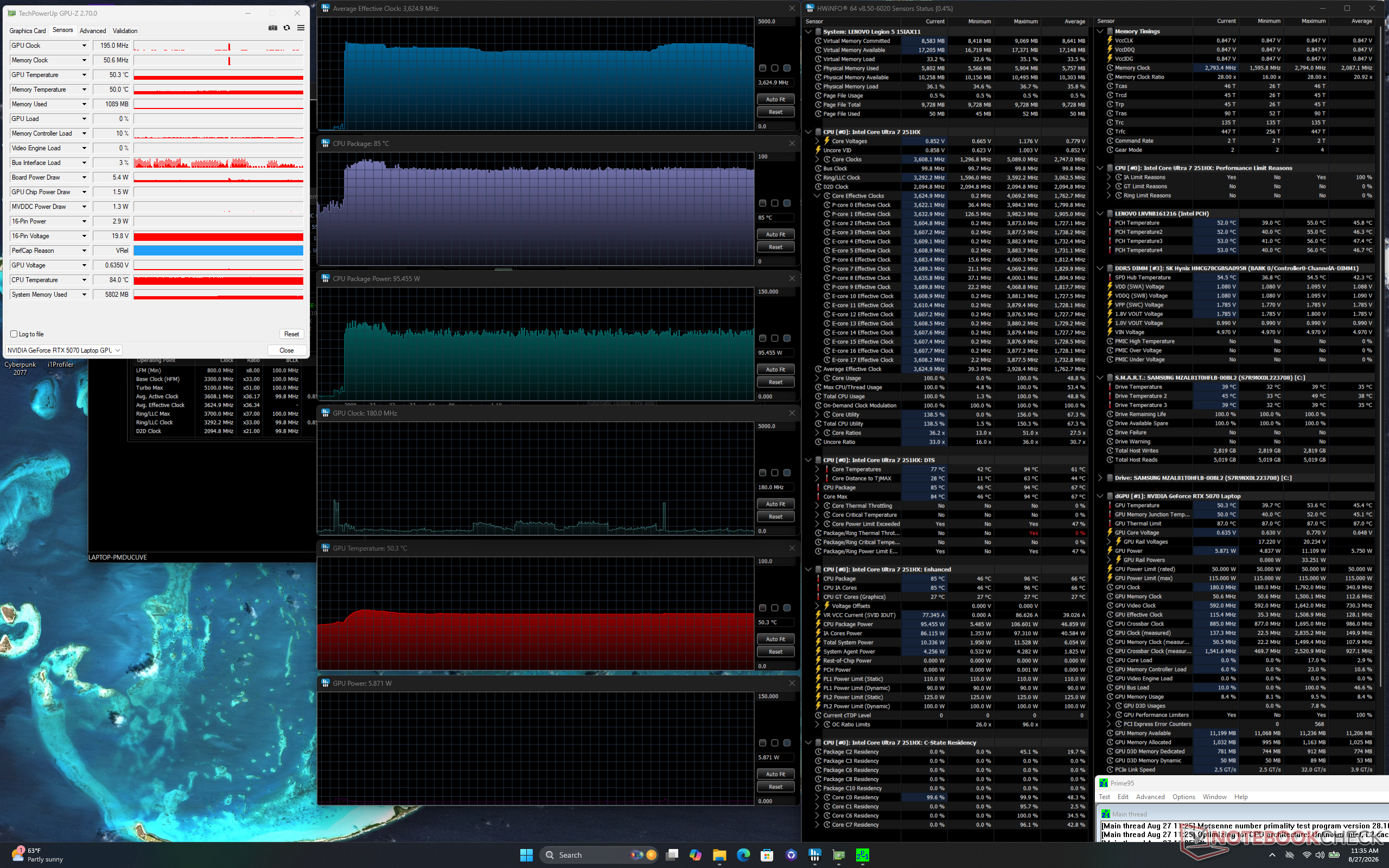This screenshot has width=1389, height=868.
Task: Collapse the Memory Timings section
Action: click(x=1100, y=31)
